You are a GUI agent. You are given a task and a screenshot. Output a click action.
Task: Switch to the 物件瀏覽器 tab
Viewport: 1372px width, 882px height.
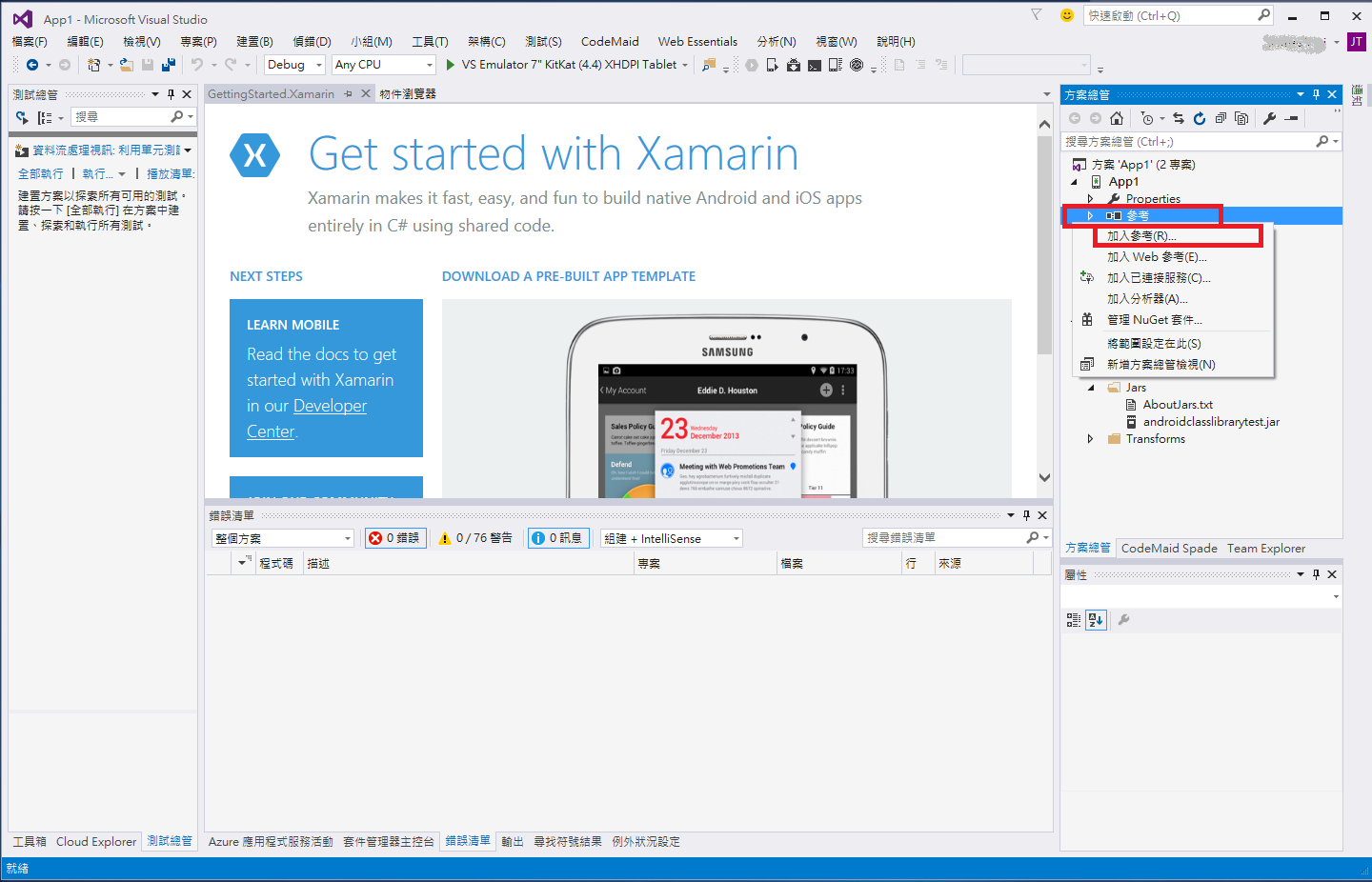408,94
